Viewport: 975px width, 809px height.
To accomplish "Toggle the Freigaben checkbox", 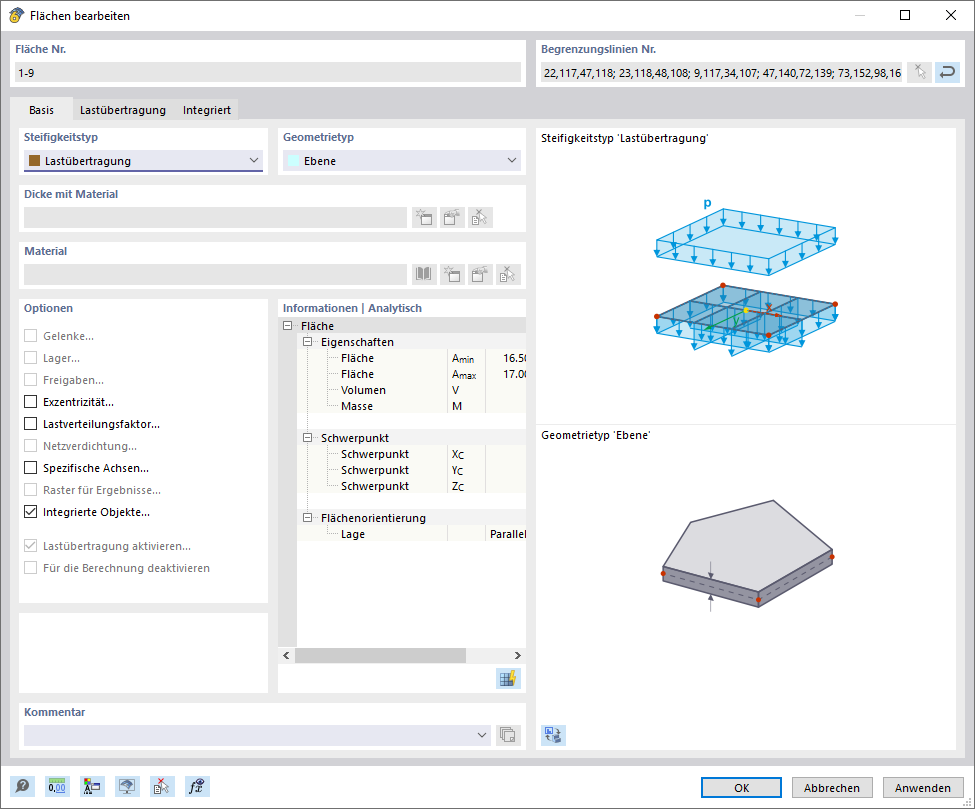I will (30, 380).
